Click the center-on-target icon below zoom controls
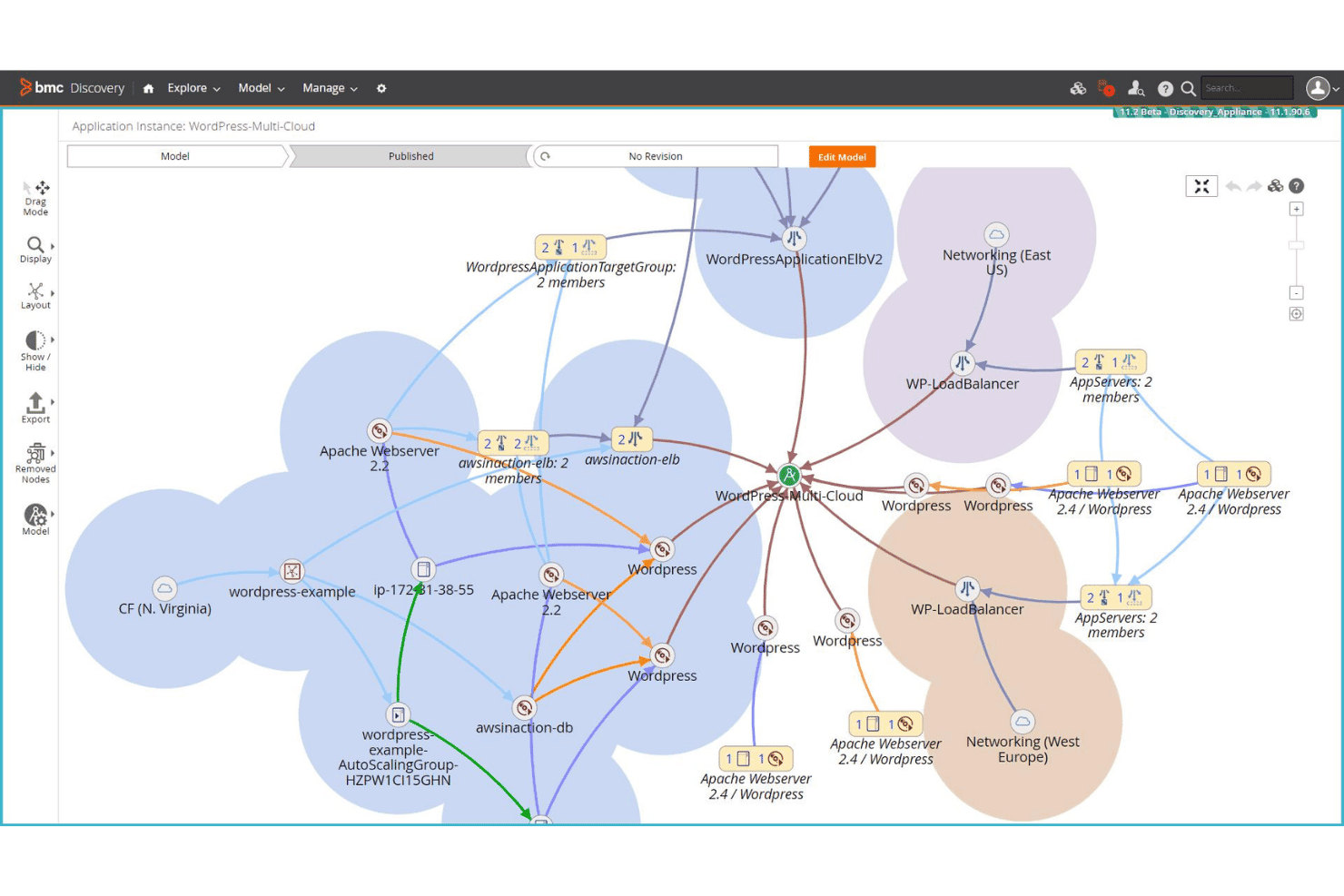The width and height of the screenshot is (1344, 896). point(1297,314)
